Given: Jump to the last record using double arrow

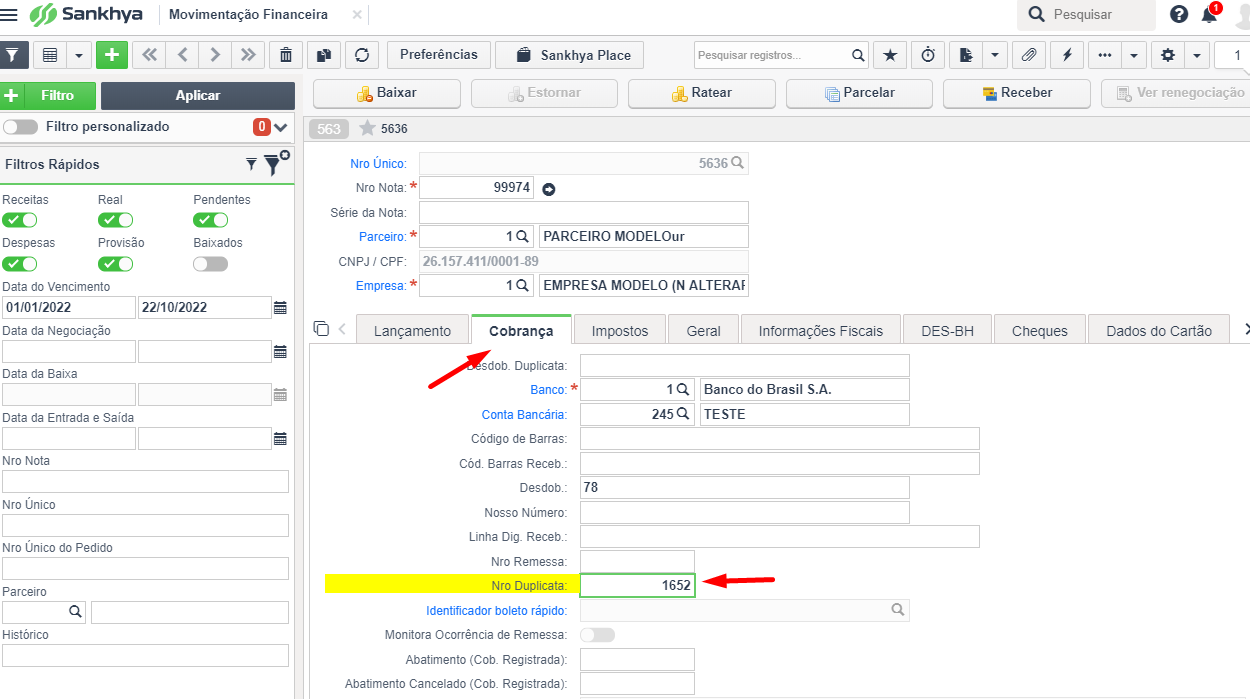Looking at the screenshot, I should pos(248,55).
